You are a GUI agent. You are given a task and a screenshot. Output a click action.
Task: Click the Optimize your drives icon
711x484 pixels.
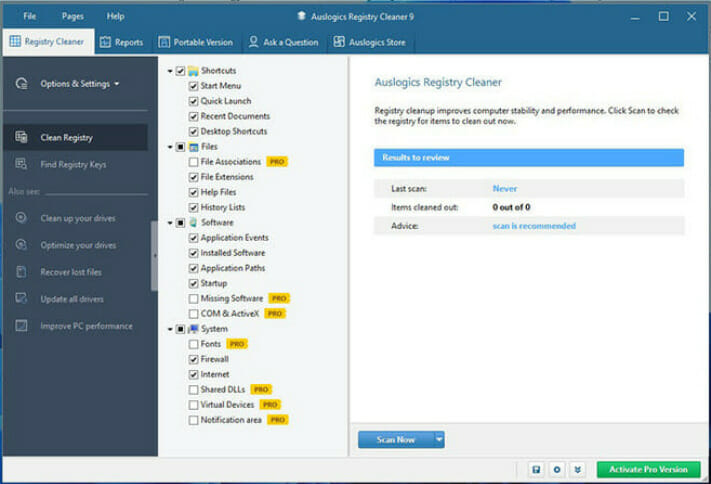[21, 244]
